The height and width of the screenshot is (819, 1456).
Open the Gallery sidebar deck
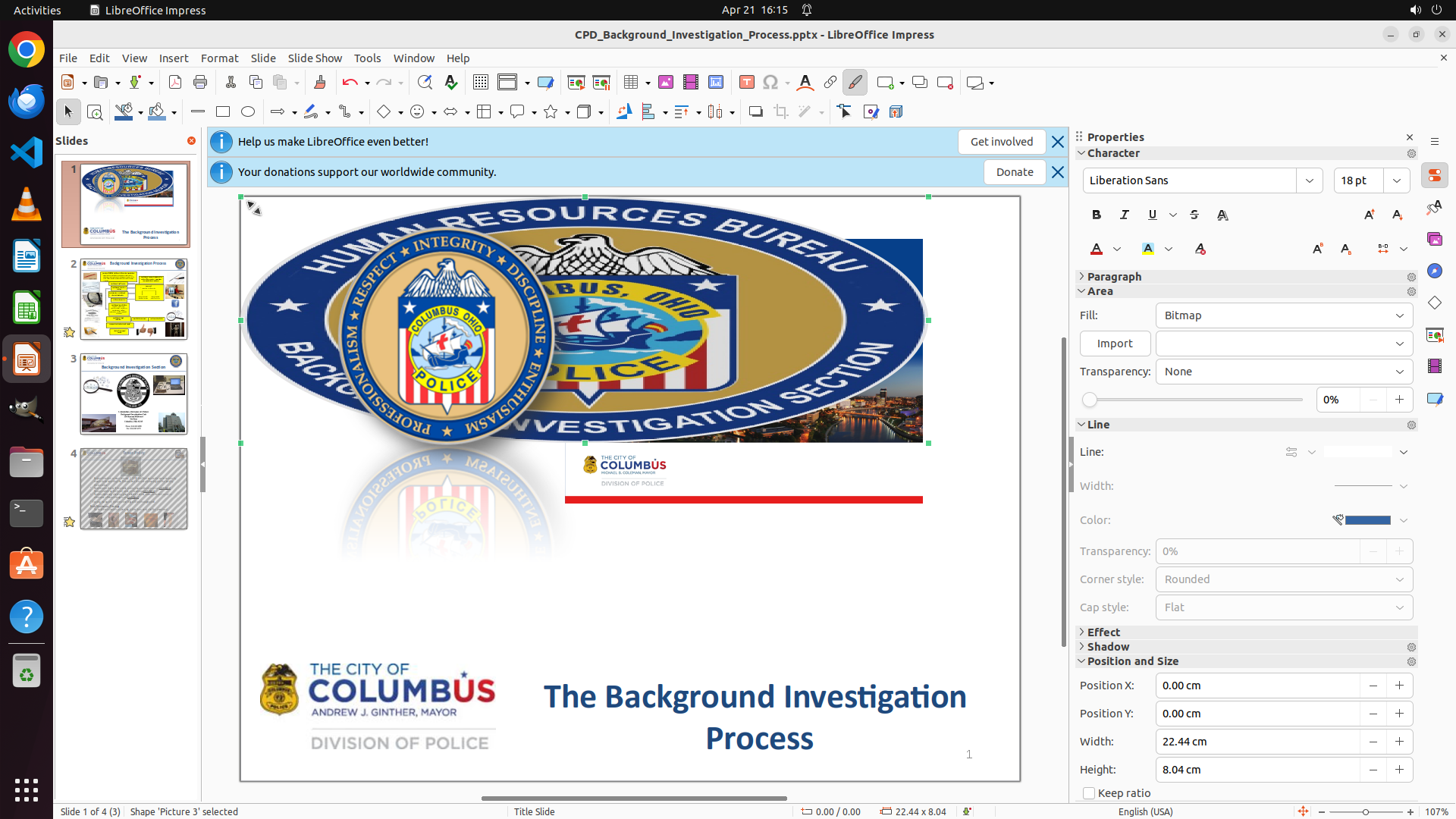pyautogui.click(x=1434, y=239)
